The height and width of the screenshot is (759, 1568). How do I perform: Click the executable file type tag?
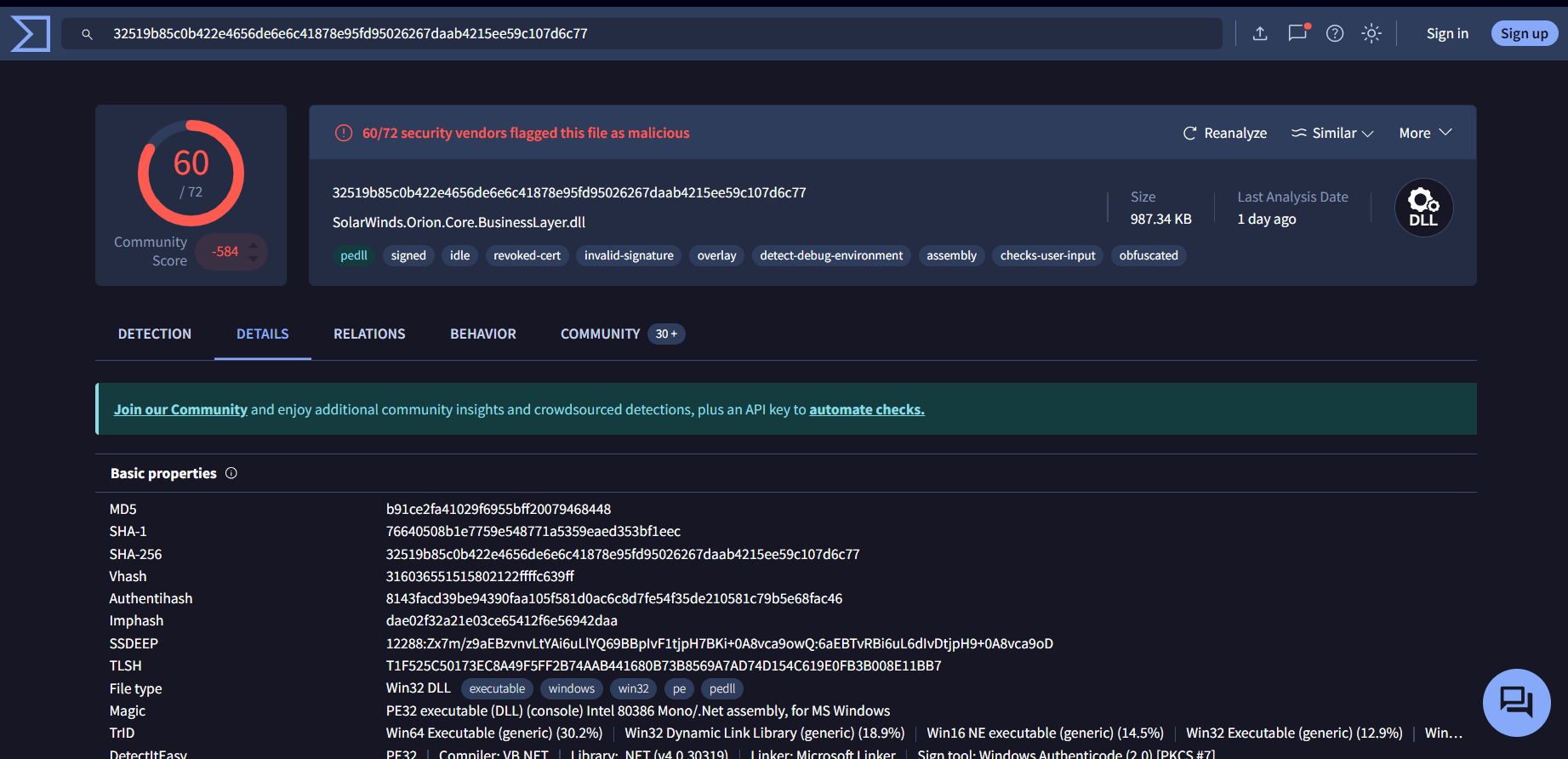(497, 688)
